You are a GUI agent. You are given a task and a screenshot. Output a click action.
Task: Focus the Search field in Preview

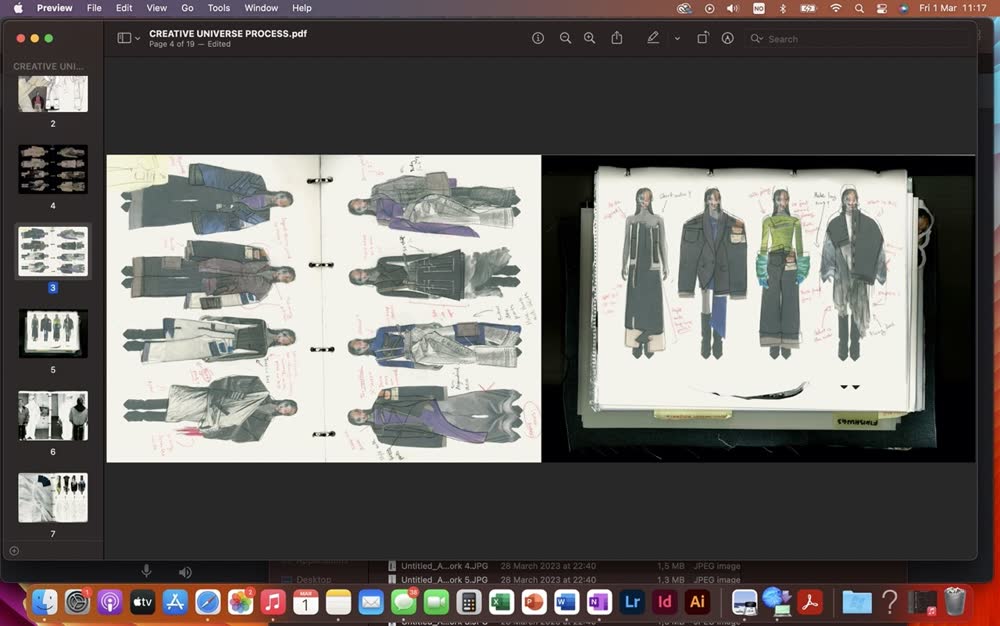pyautogui.click(x=858, y=39)
